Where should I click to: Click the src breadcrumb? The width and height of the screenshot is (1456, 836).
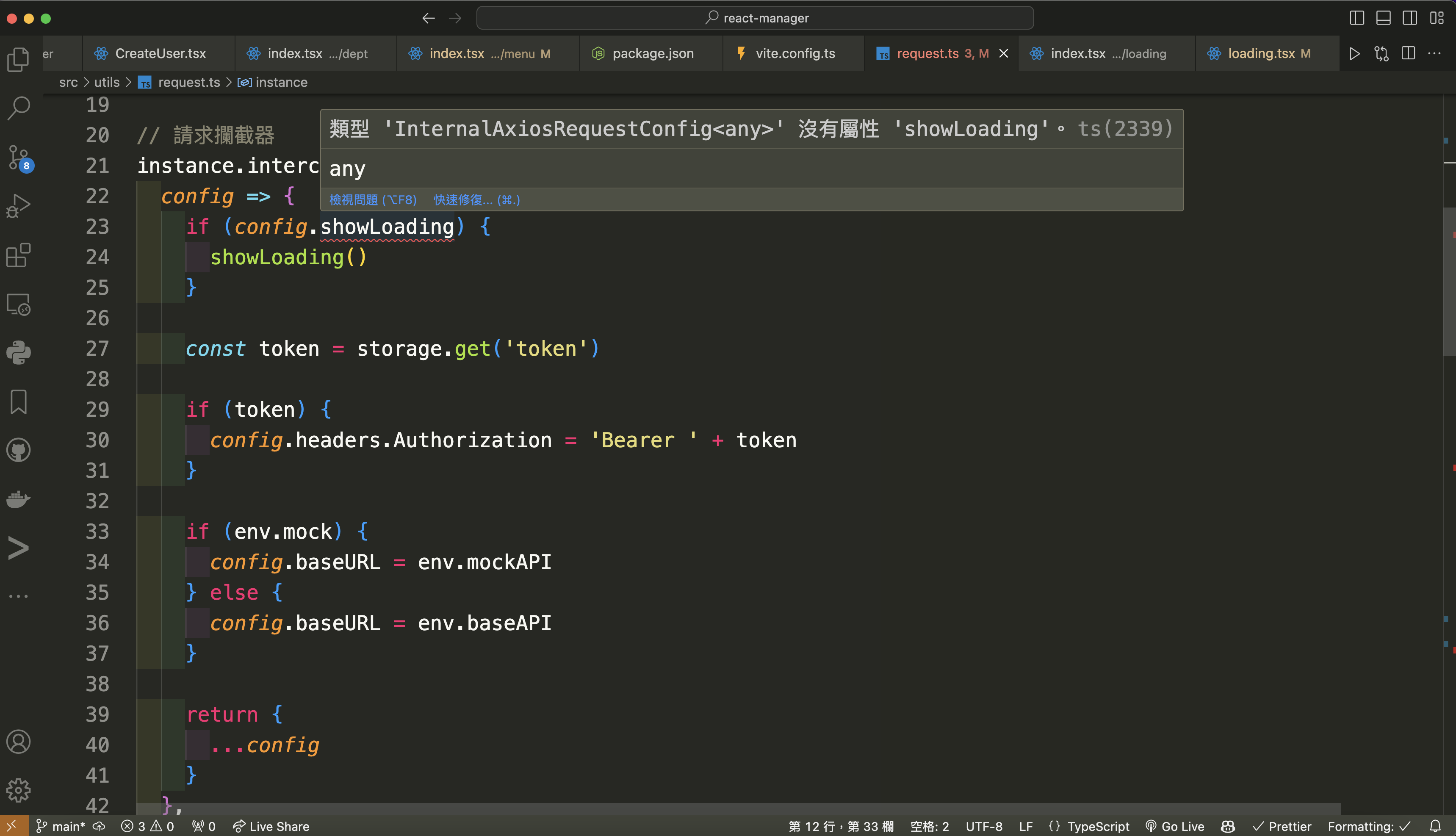tap(68, 82)
